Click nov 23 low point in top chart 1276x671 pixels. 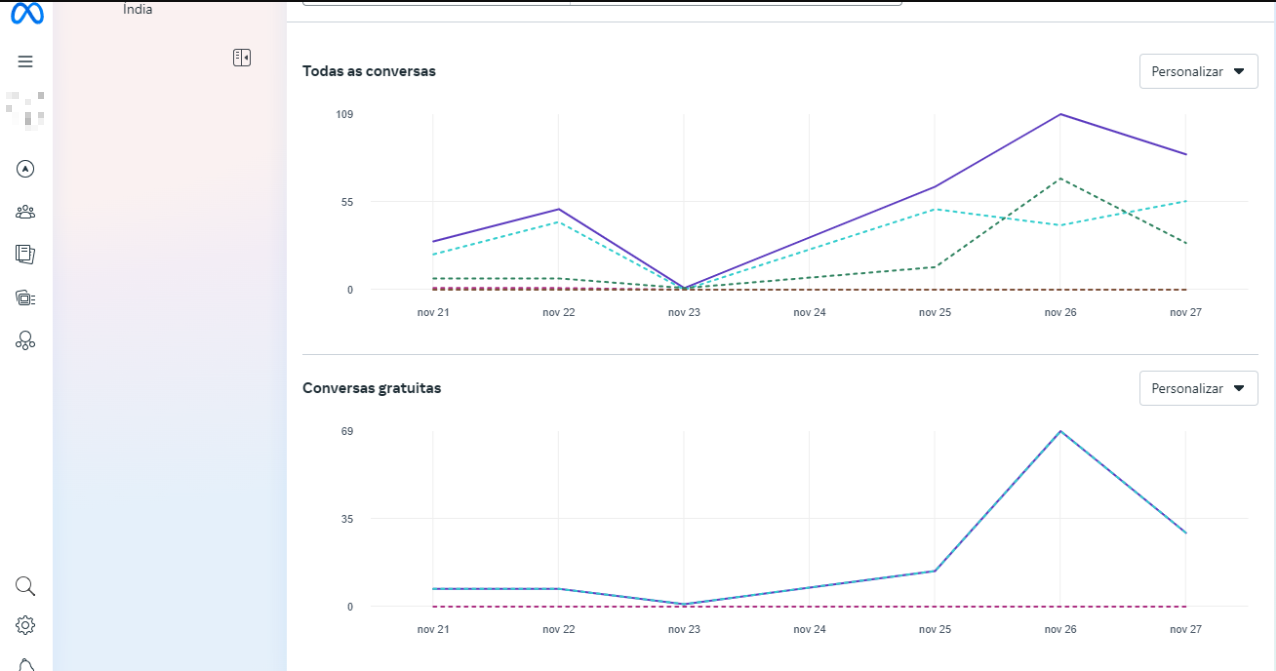[x=684, y=288]
